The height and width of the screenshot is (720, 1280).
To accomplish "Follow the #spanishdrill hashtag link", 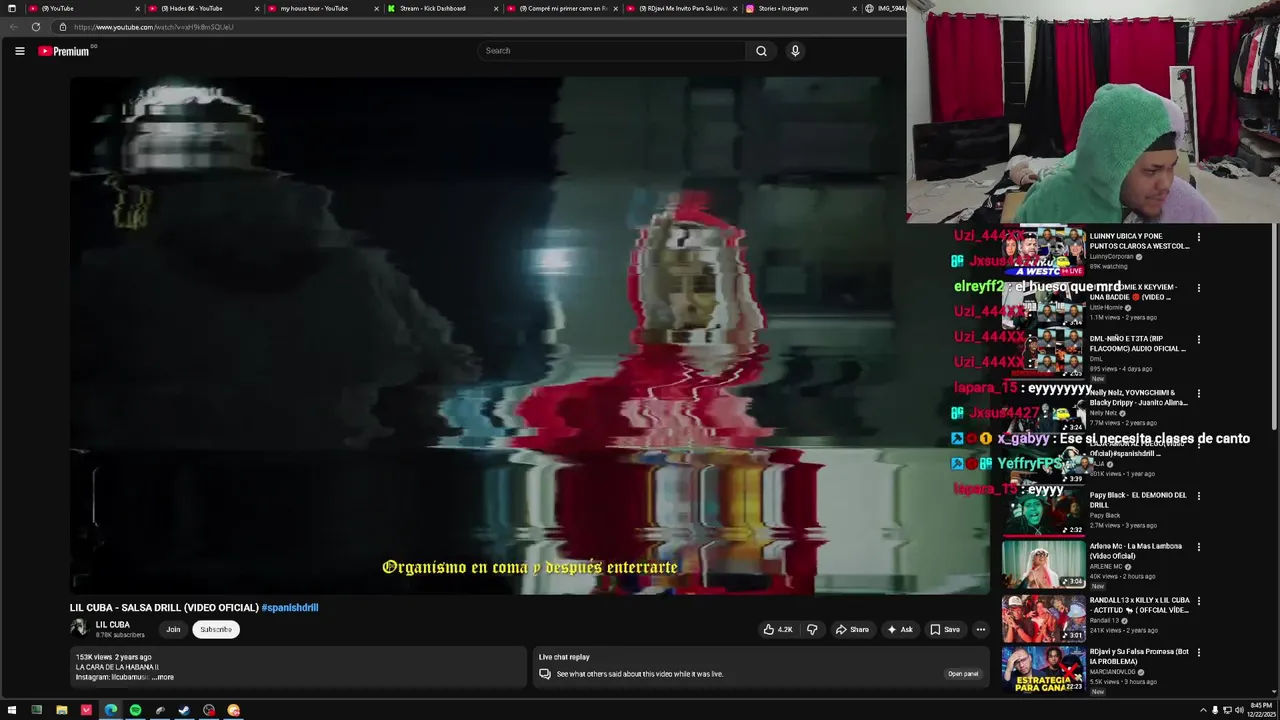I will (x=290, y=608).
